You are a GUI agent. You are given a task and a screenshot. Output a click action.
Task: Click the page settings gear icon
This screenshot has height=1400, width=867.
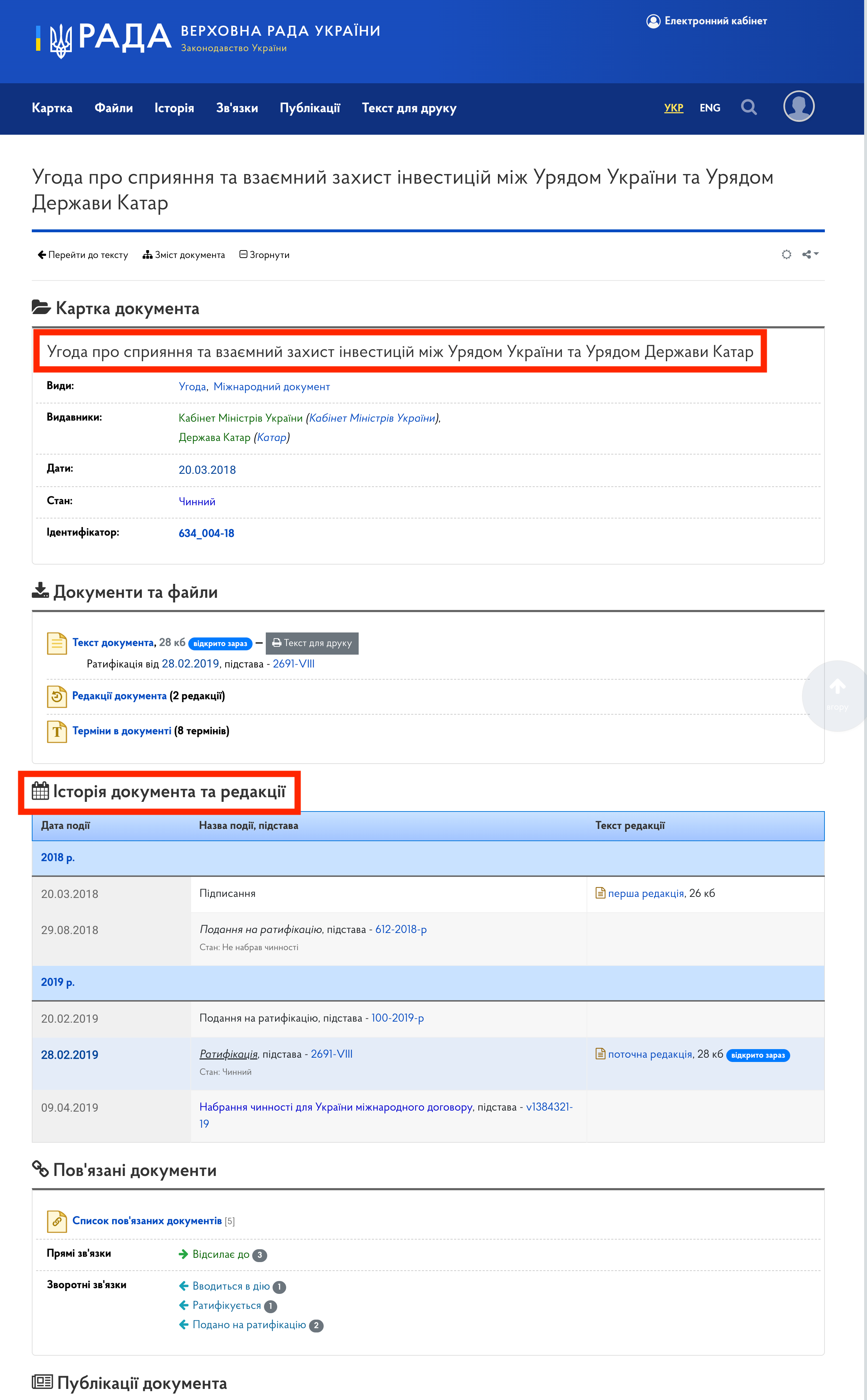coord(786,254)
